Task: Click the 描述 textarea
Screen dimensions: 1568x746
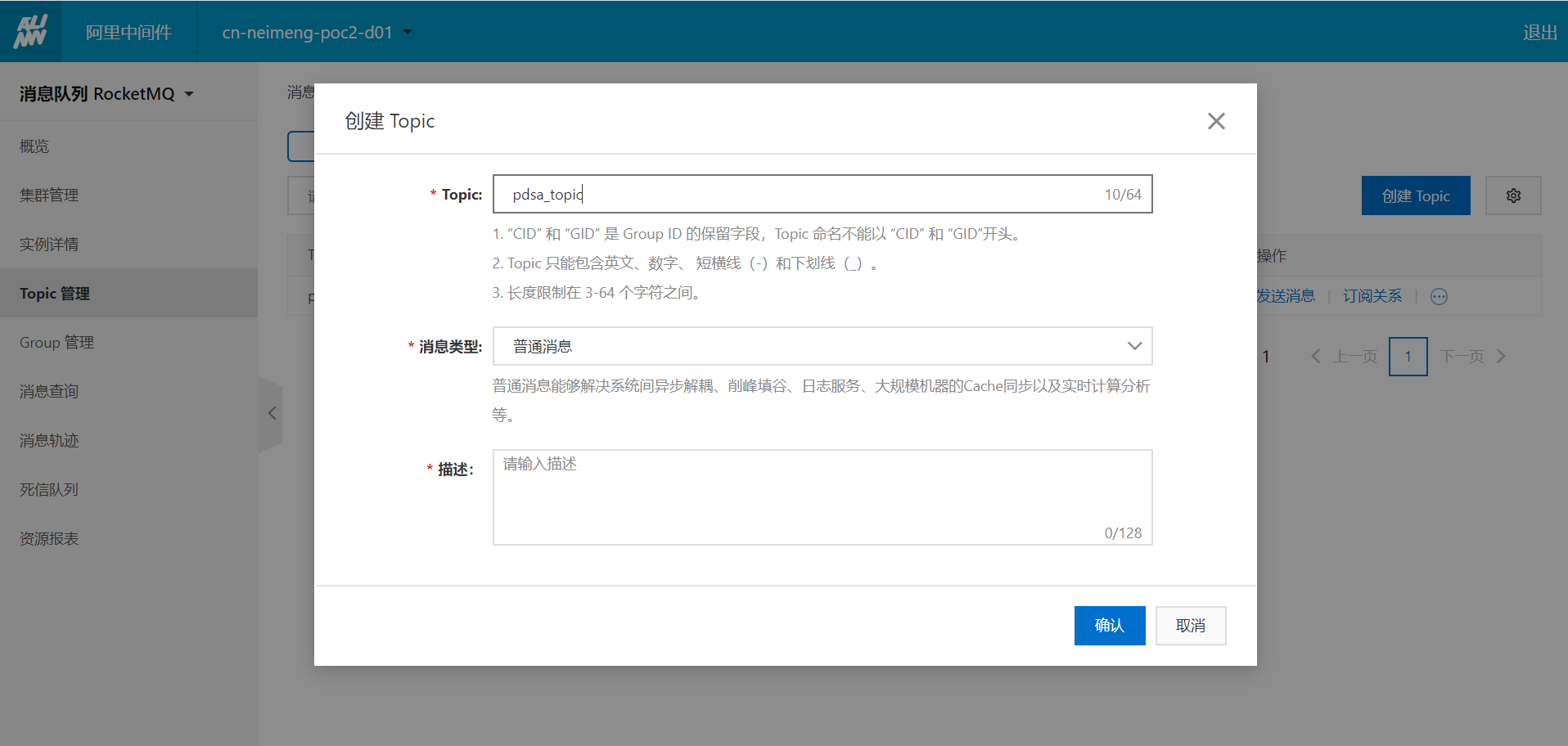Action: pyautogui.click(x=822, y=497)
